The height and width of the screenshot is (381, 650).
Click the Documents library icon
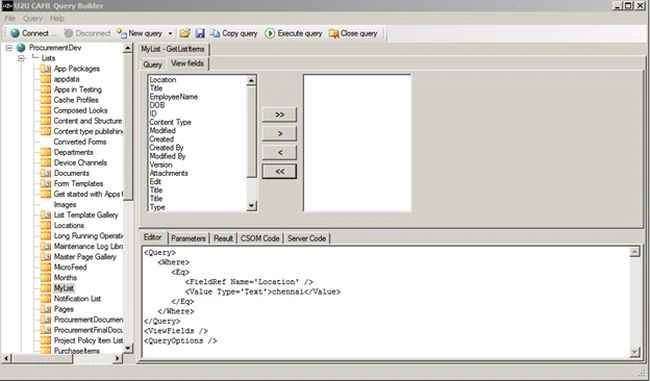click(x=46, y=173)
